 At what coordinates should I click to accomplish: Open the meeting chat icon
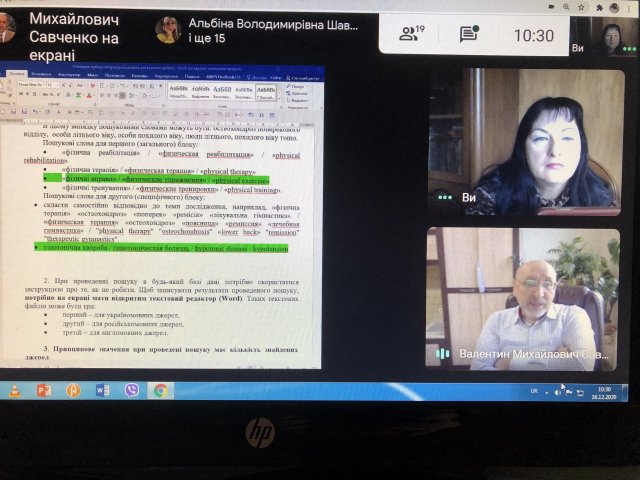(469, 34)
